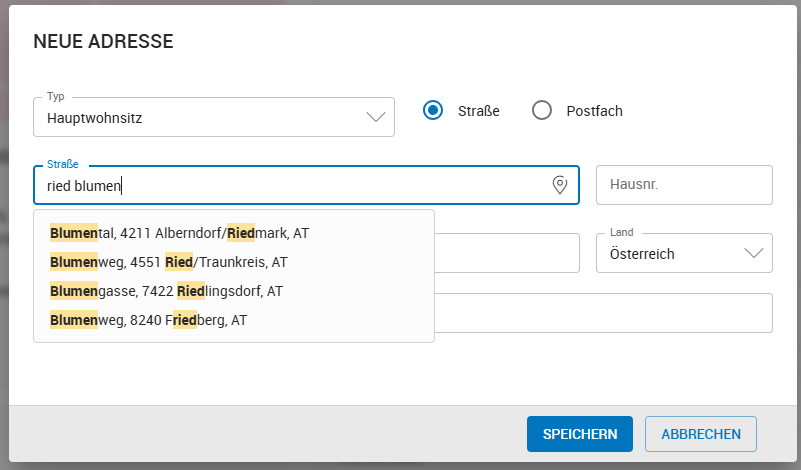801x470 pixels.
Task: Click the Hauptwohnsitz value in Typ combo box
Action: click(95, 118)
